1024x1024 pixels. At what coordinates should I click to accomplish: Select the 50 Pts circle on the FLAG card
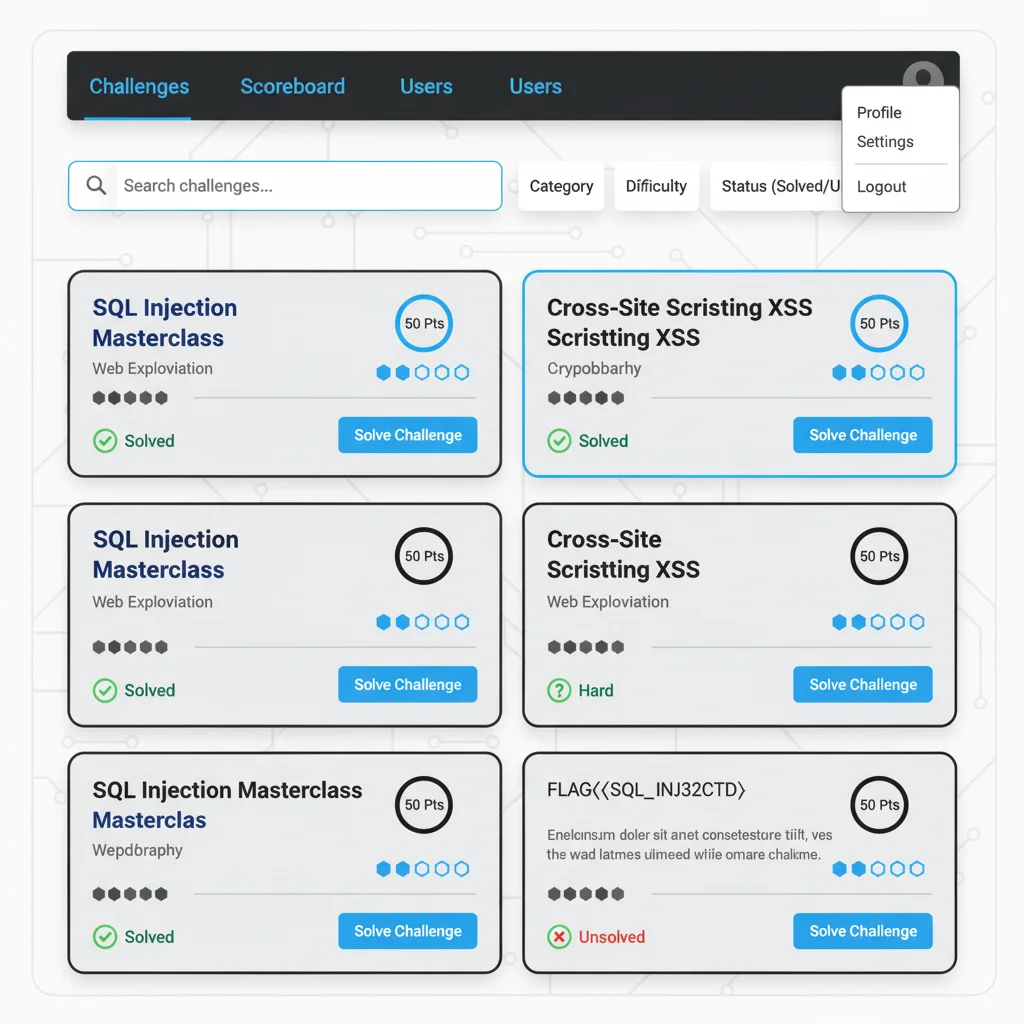click(x=878, y=805)
